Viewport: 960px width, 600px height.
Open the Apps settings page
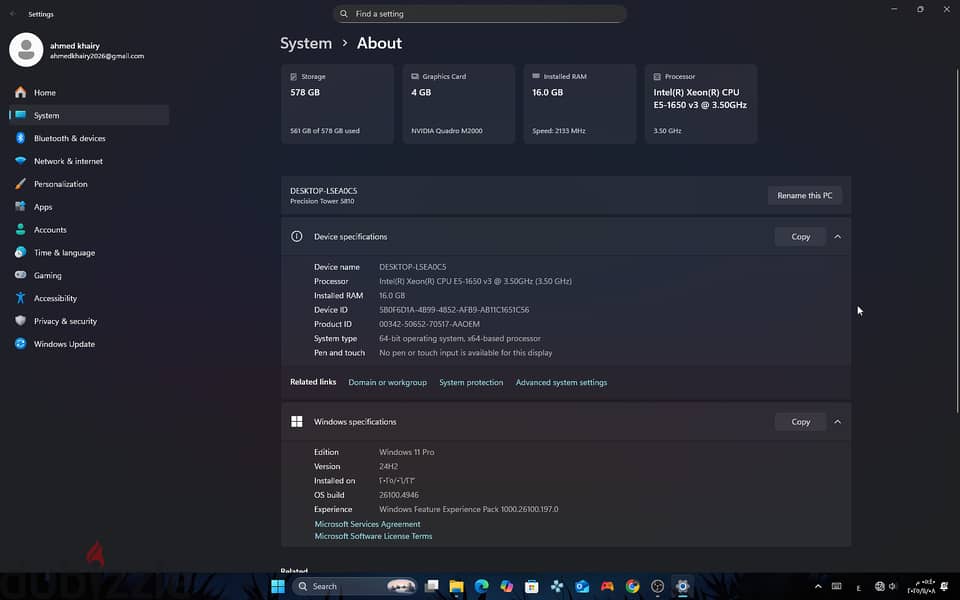89,207
